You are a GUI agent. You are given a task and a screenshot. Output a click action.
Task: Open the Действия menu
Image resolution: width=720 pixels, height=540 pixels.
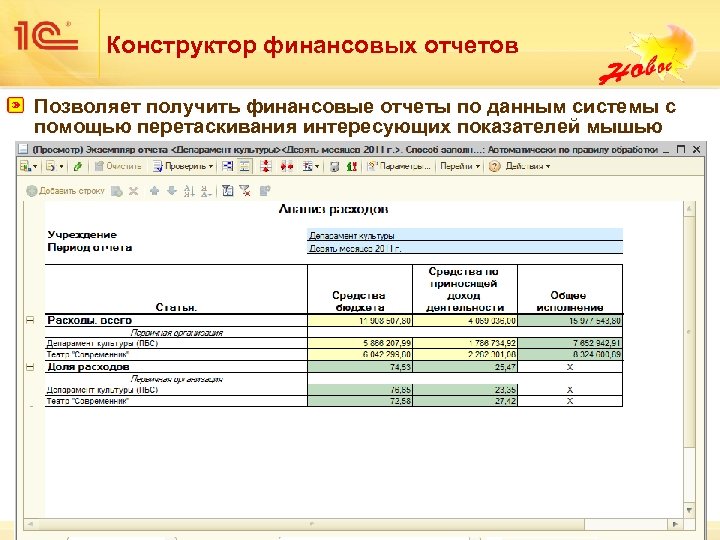click(528, 166)
